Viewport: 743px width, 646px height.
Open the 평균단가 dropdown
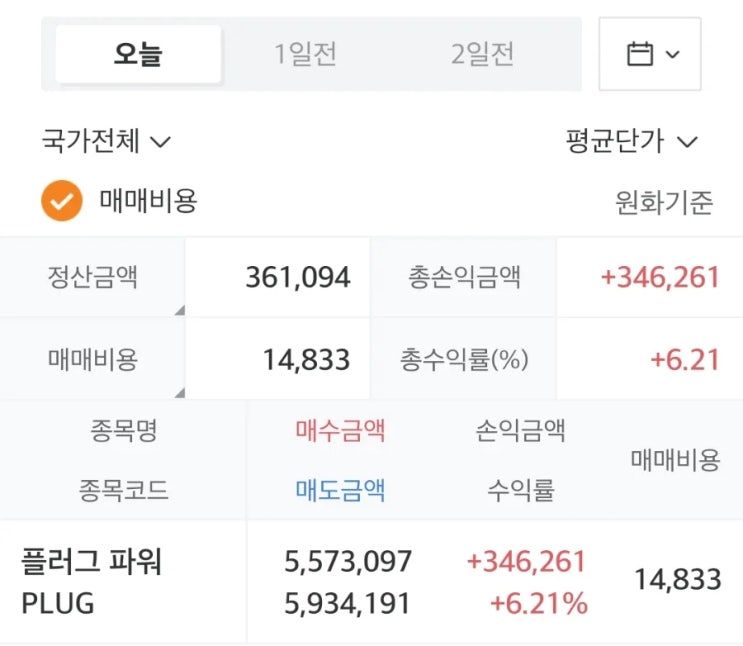[630, 141]
